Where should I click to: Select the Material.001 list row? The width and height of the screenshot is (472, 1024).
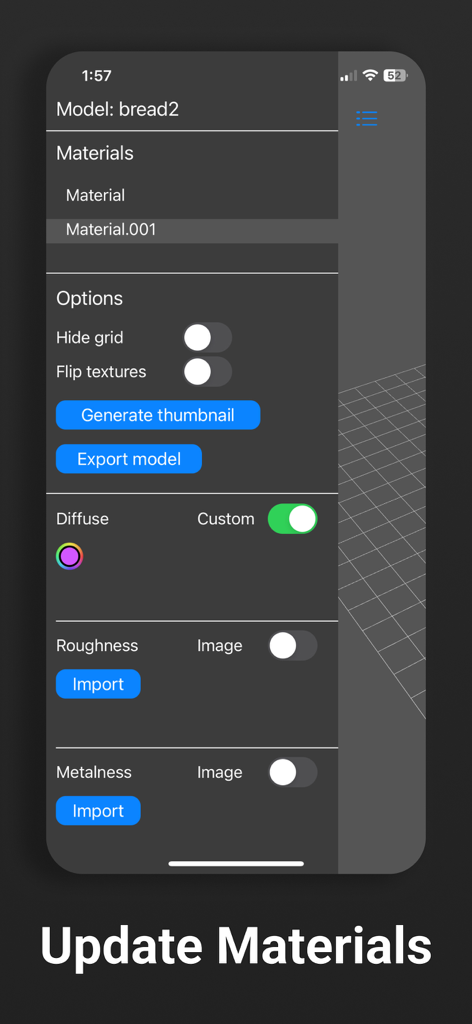click(x=192, y=231)
